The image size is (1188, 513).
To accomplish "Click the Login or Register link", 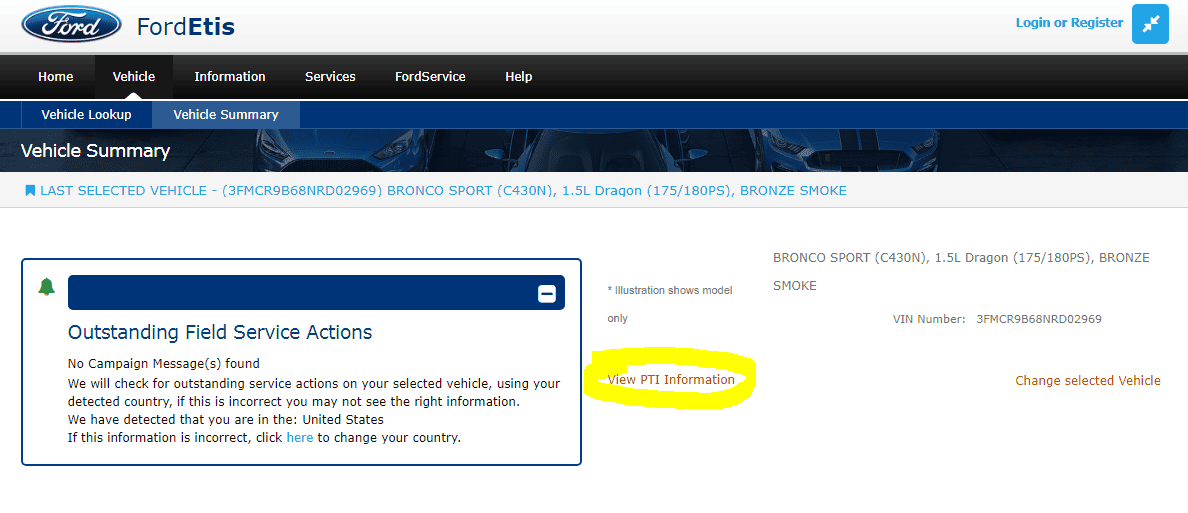I will [1069, 23].
